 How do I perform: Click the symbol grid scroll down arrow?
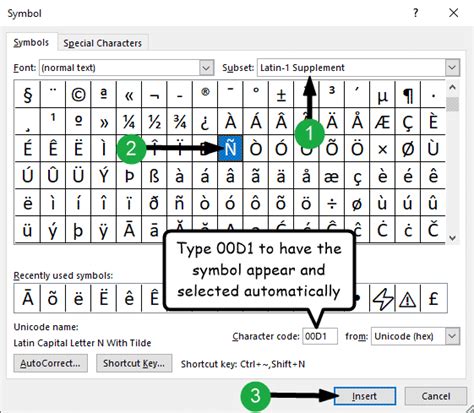pos(452,238)
